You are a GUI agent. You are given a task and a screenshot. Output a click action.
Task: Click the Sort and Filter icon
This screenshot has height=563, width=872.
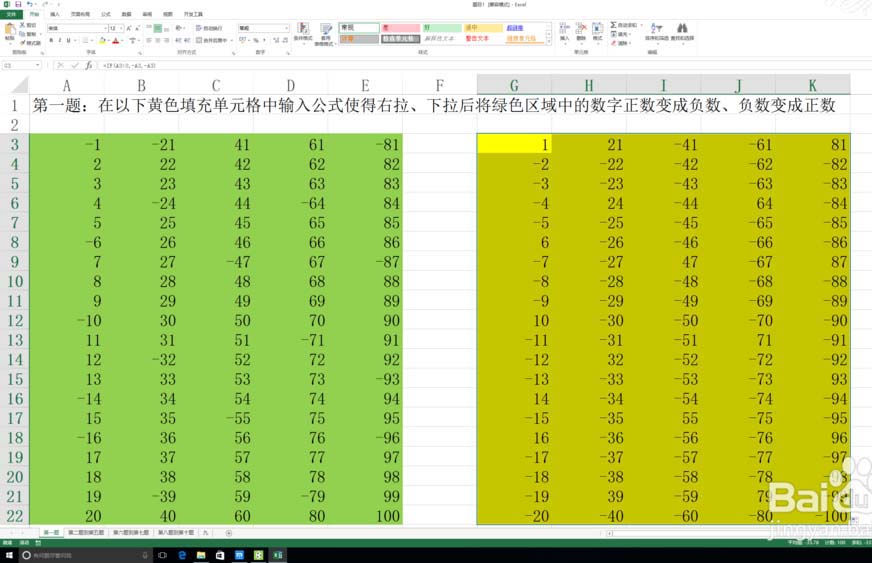point(655,31)
